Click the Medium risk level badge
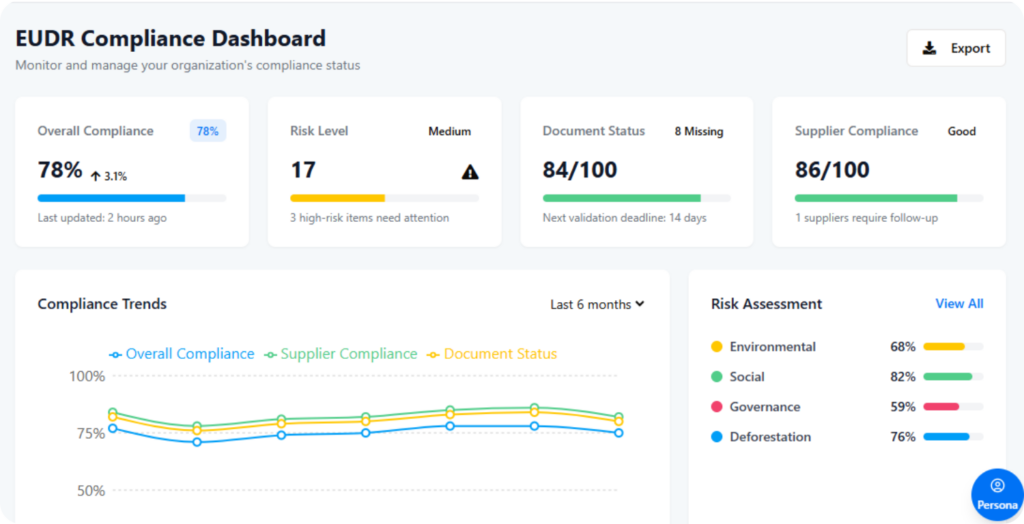The image size is (1024, 524). [x=449, y=131]
